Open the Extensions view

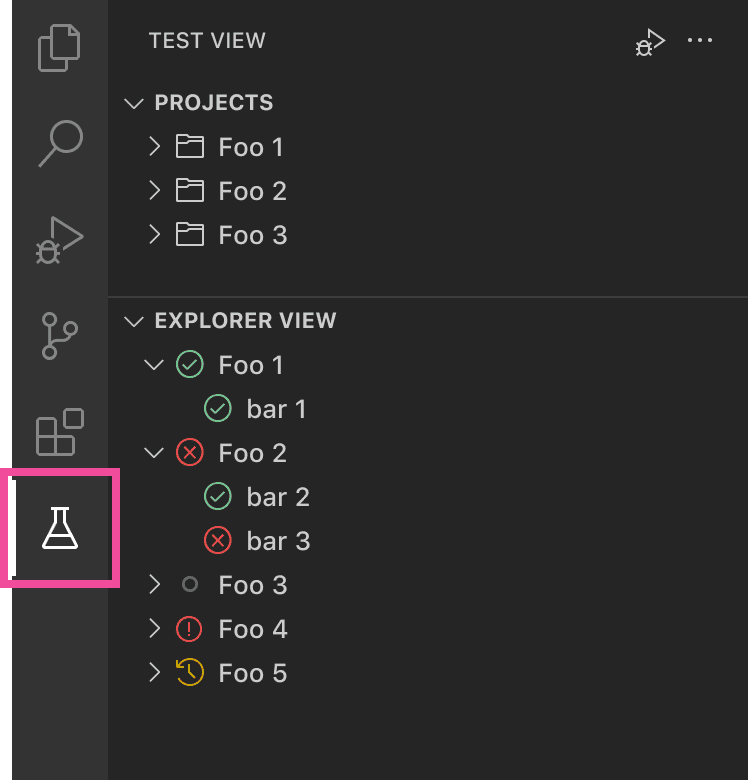pyautogui.click(x=59, y=432)
